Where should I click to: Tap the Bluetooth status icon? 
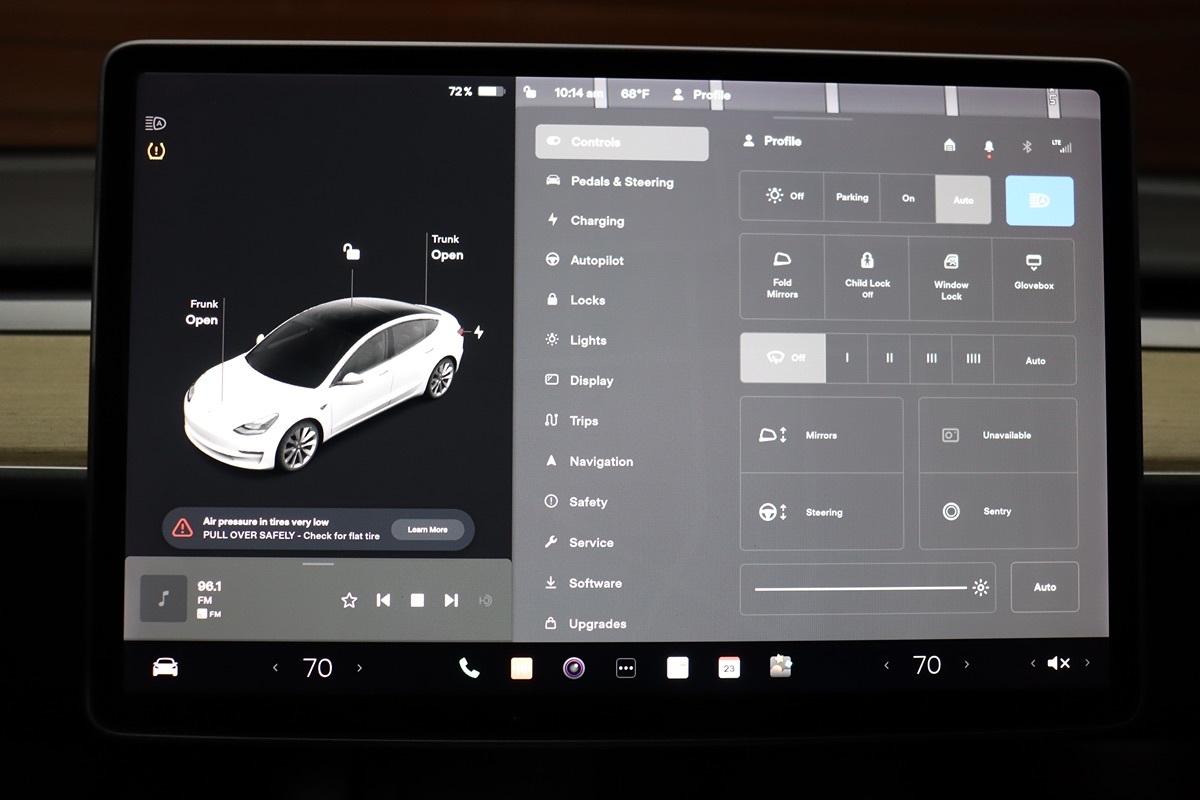(x=1026, y=146)
